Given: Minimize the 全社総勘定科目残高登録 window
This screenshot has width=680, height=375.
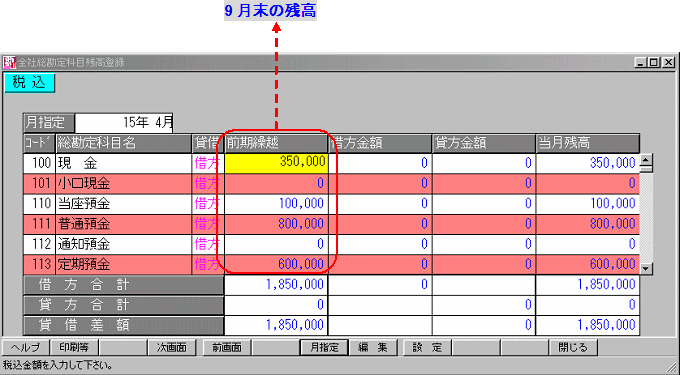Looking at the screenshot, I should (641, 63).
